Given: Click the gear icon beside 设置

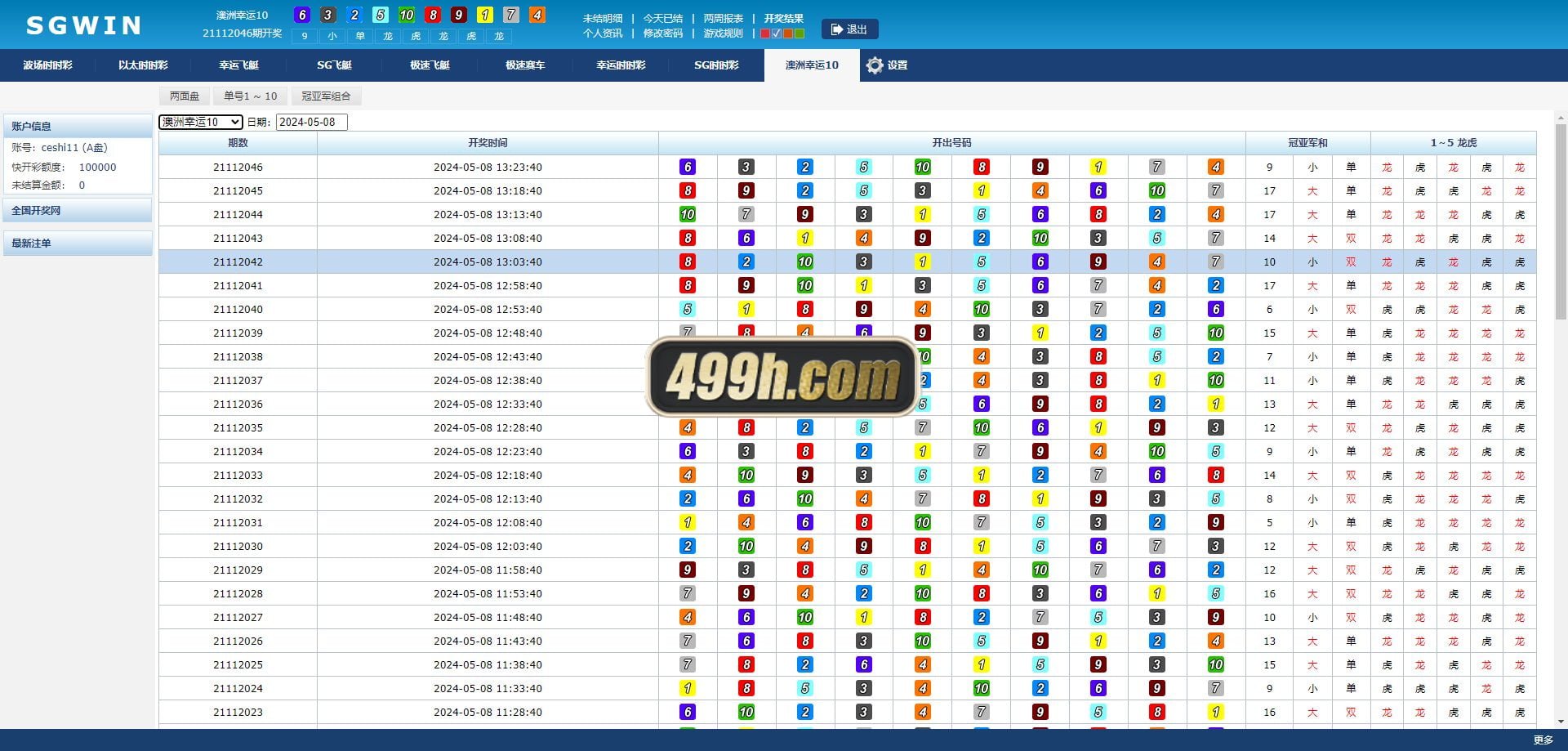Looking at the screenshot, I should (875, 65).
